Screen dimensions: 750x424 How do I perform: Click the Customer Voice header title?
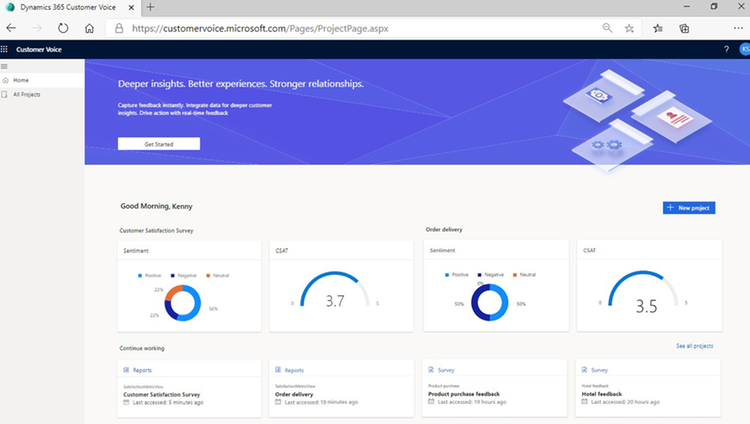point(39,49)
